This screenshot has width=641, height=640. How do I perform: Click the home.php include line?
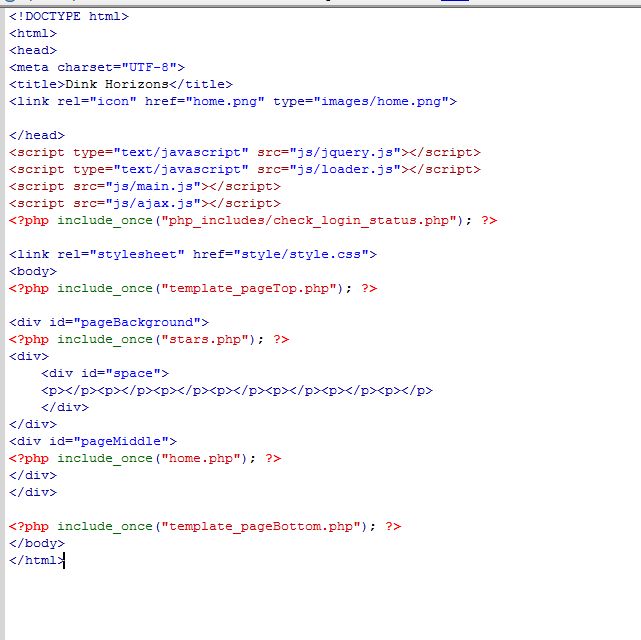point(145,459)
